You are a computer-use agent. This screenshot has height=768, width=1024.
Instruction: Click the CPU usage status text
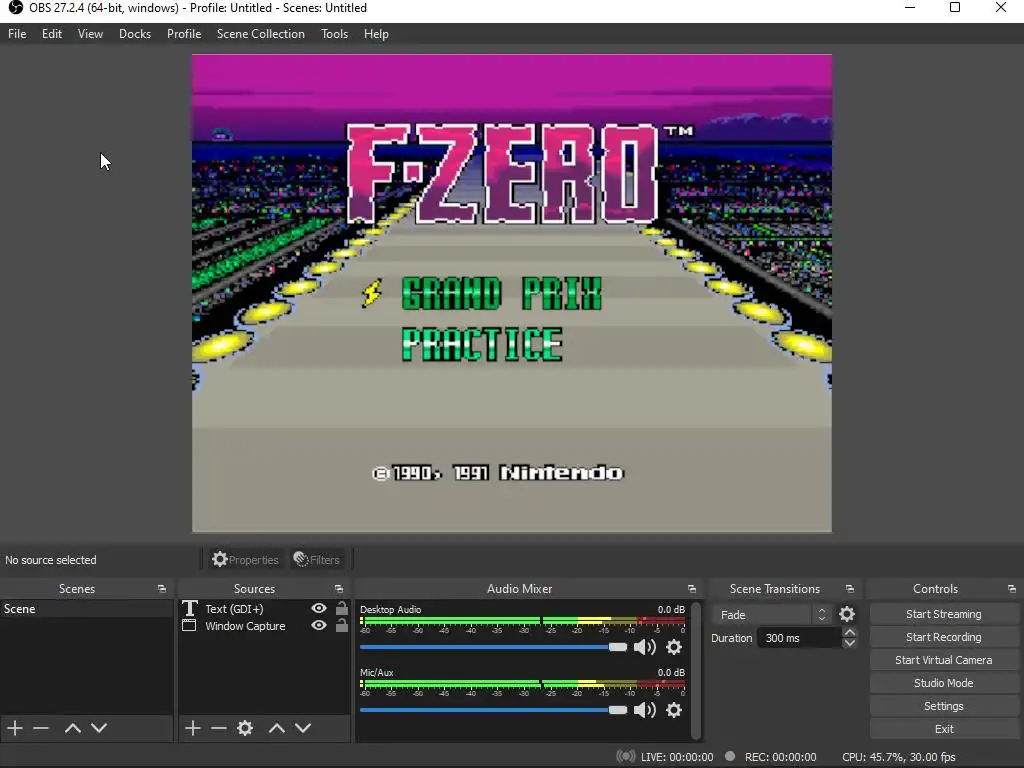pos(899,757)
